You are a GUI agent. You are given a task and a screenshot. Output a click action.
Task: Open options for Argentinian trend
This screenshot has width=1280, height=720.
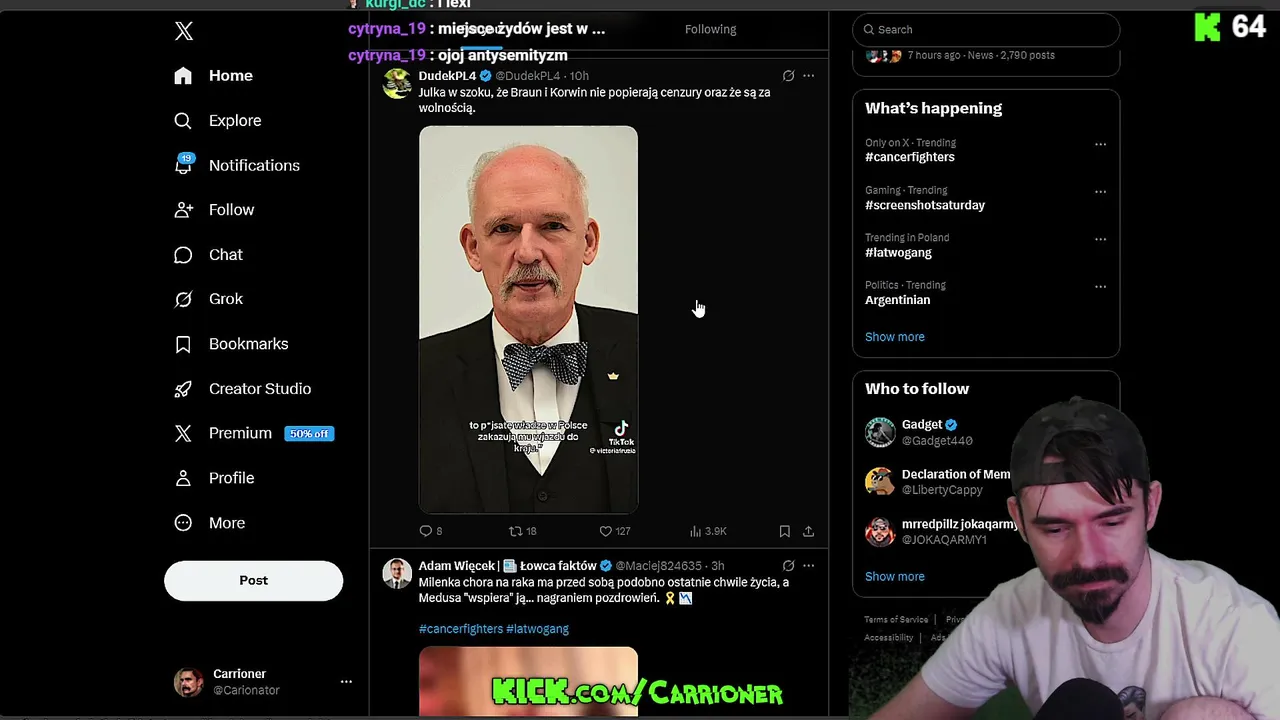point(1100,287)
